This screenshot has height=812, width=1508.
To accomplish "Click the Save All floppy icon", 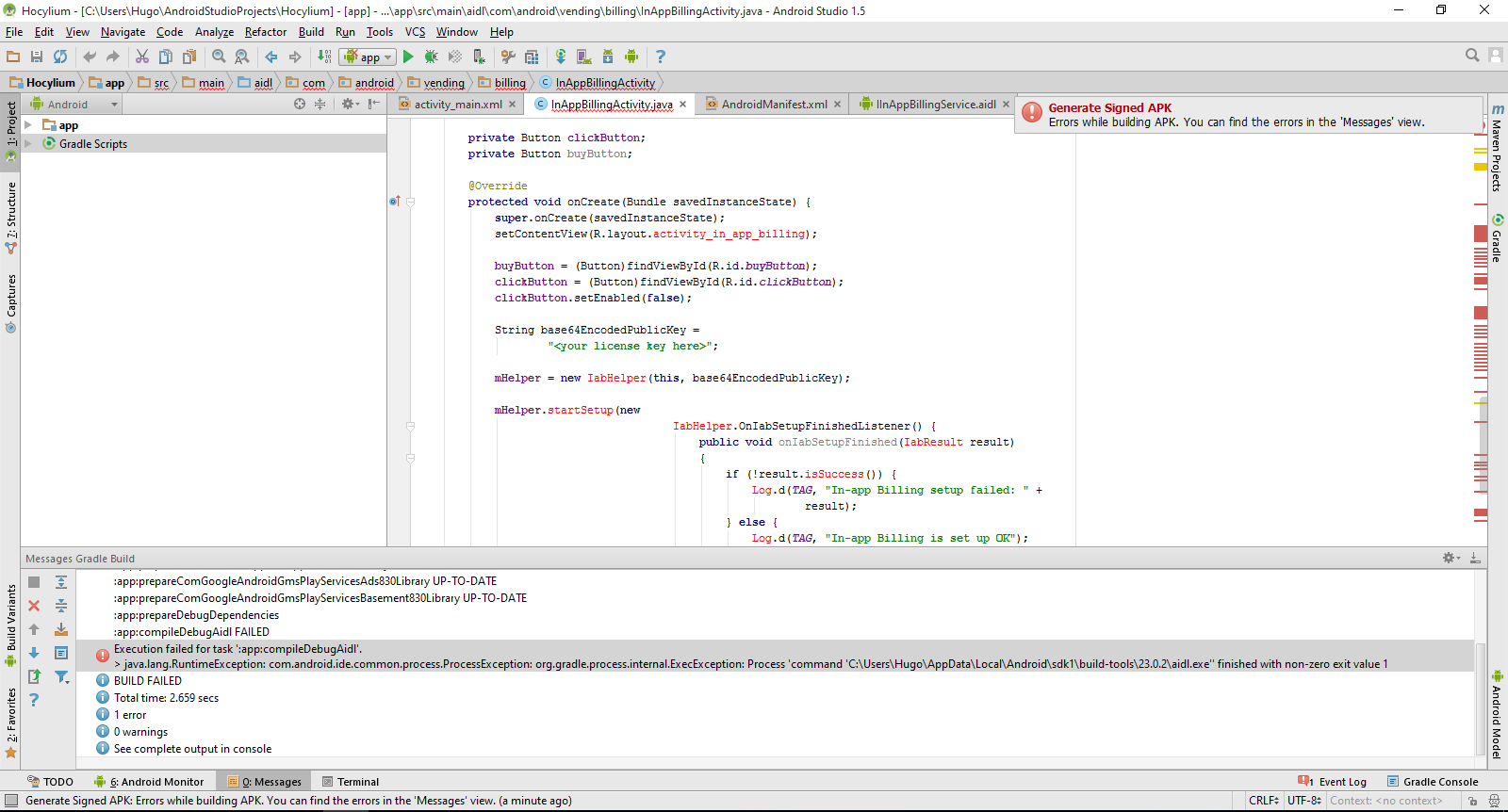I will pos(37,57).
